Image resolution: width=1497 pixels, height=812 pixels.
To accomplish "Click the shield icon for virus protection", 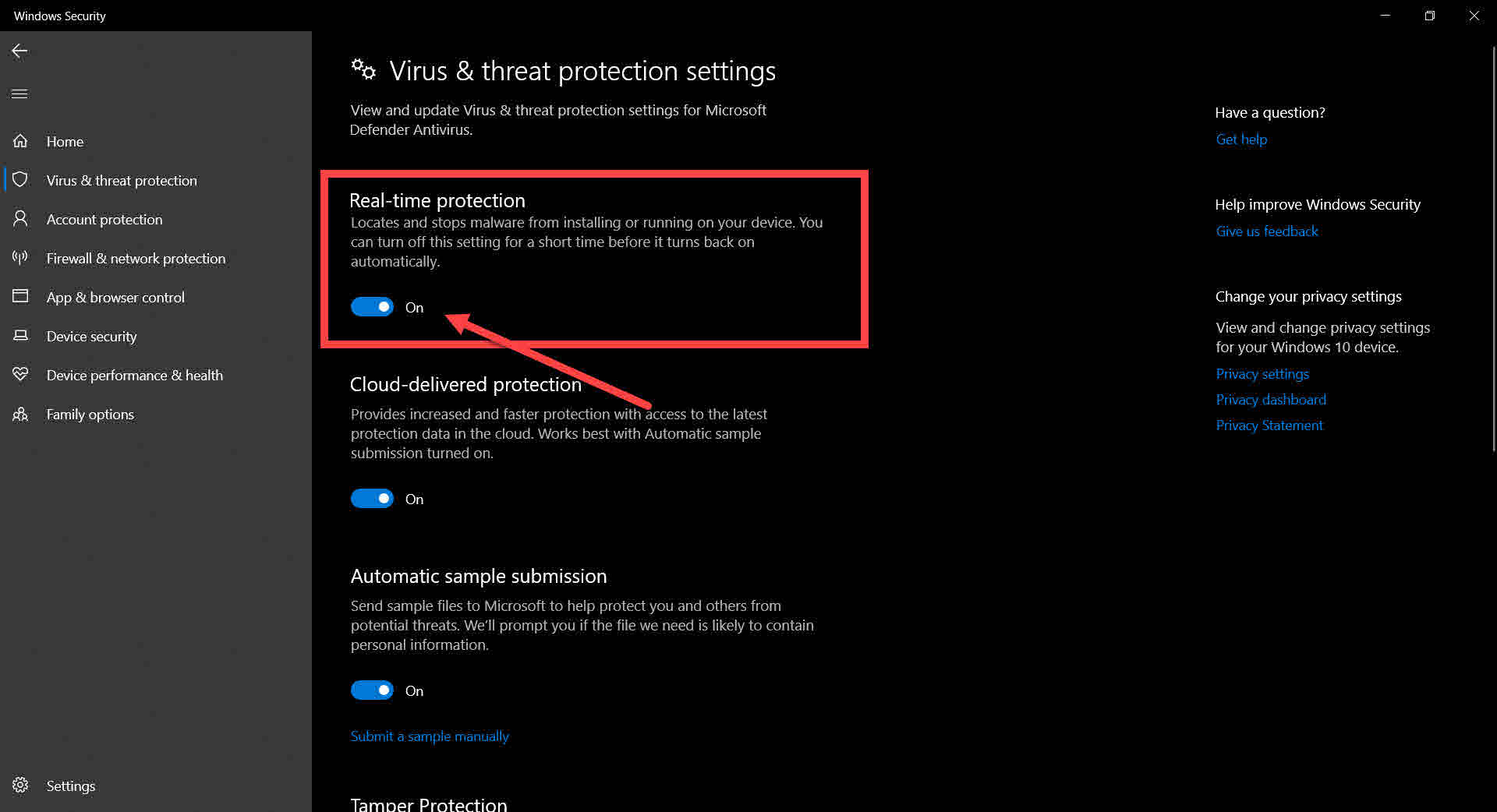I will tap(20, 180).
